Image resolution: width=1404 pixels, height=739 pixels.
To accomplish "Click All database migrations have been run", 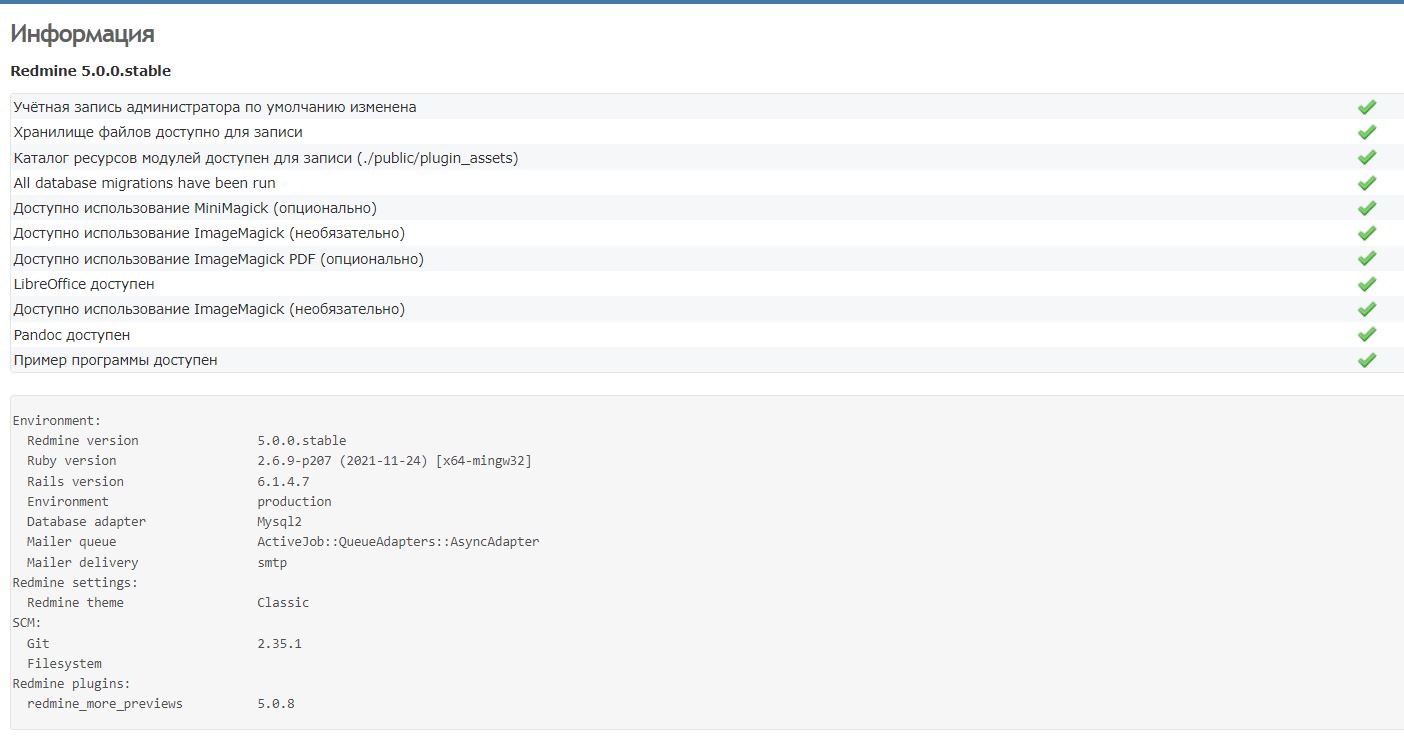I will pyautogui.click(x=144, y=183).
